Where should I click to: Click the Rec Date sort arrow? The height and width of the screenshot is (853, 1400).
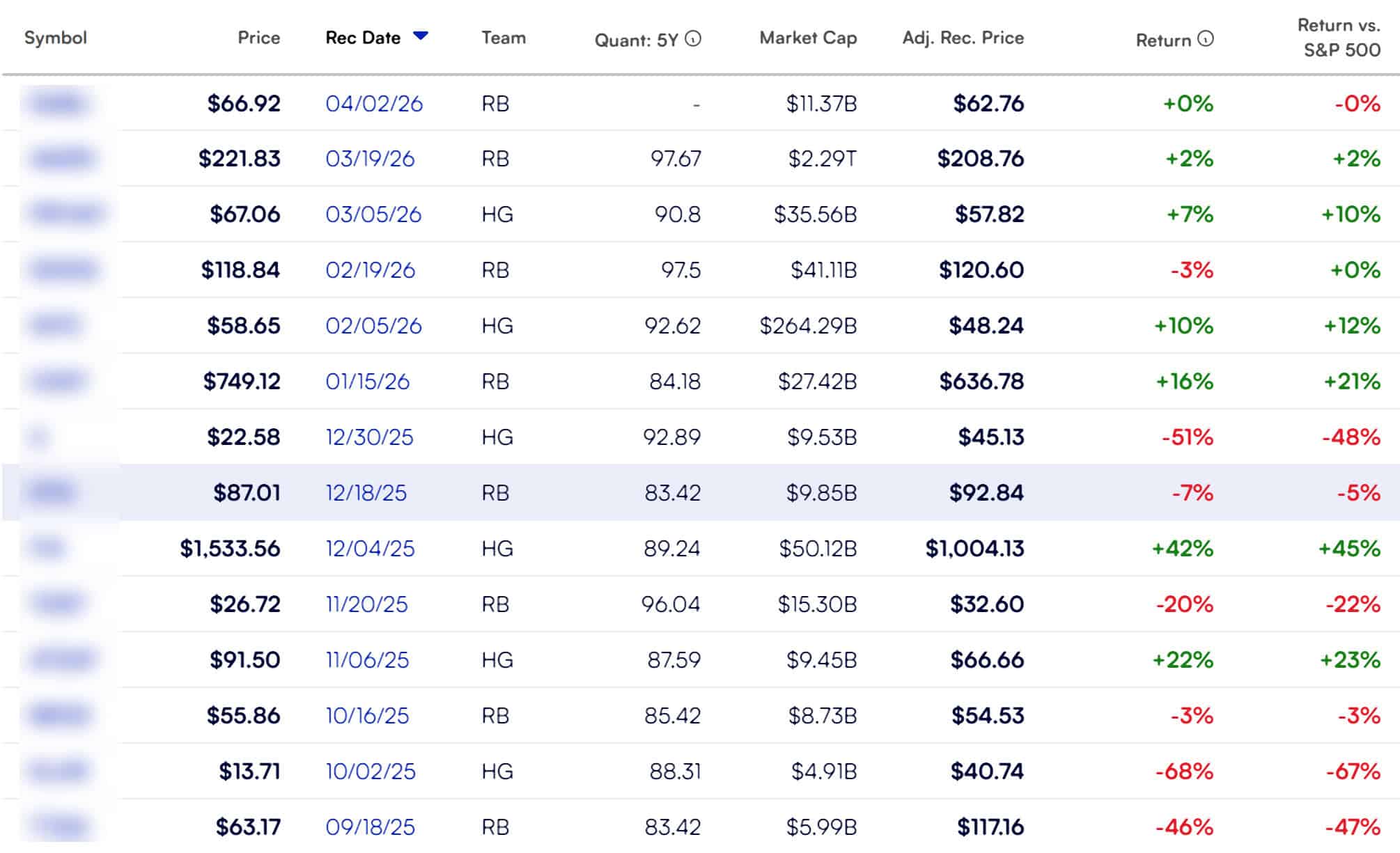tap(420, 36)
